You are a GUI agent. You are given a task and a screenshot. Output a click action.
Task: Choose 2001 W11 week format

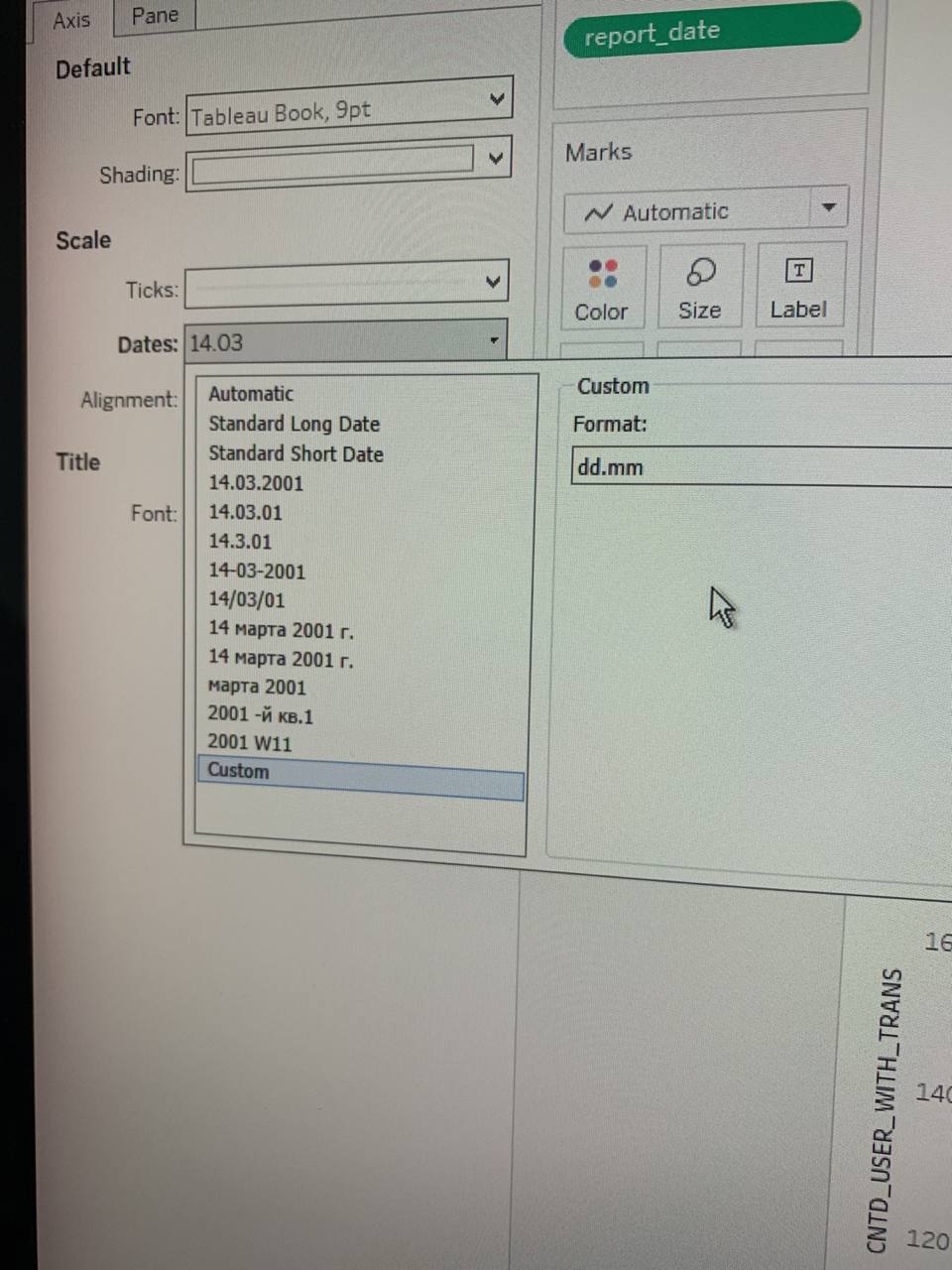(x=249, y=742)
